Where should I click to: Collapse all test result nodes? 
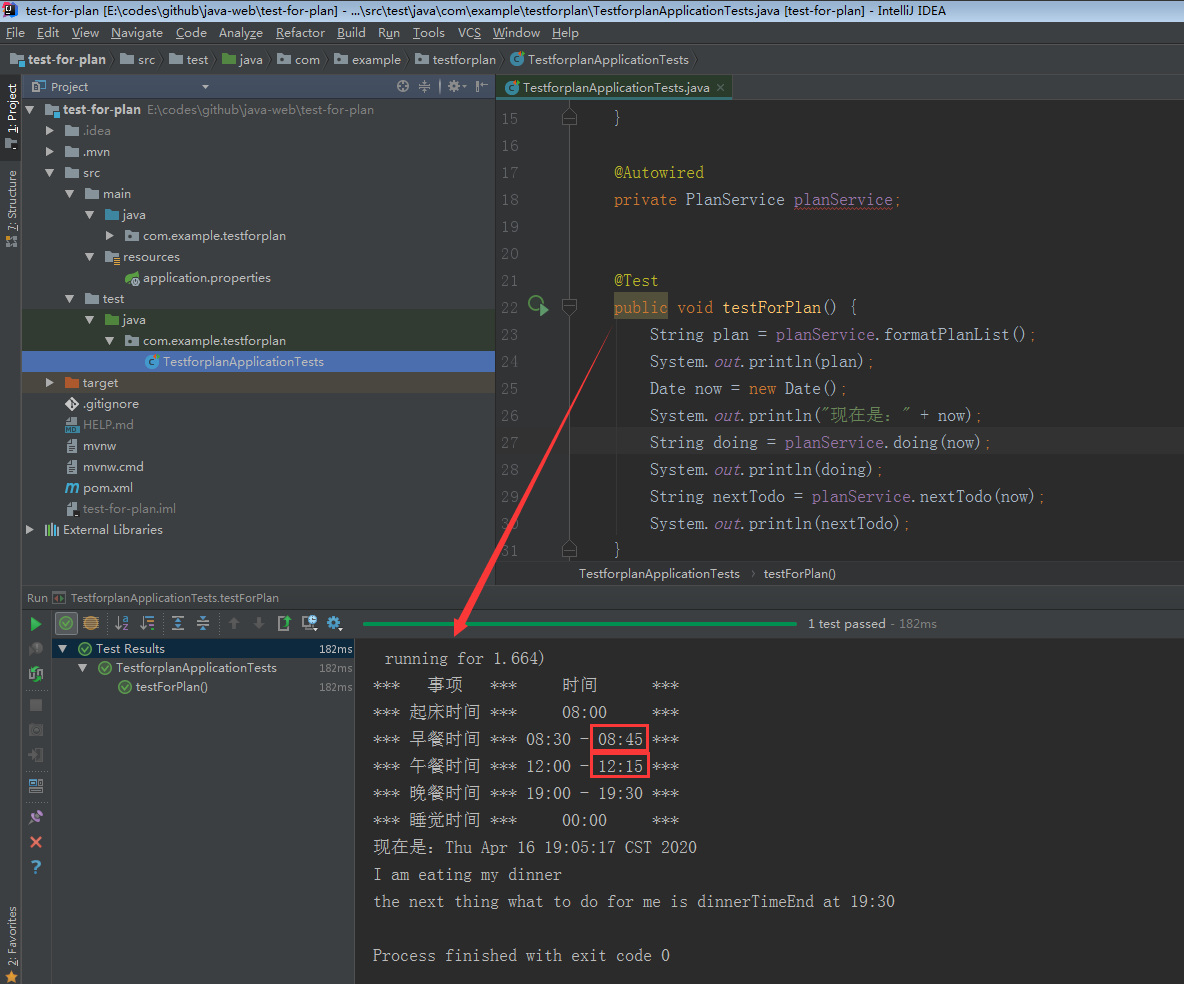click(x=203, y=624)
